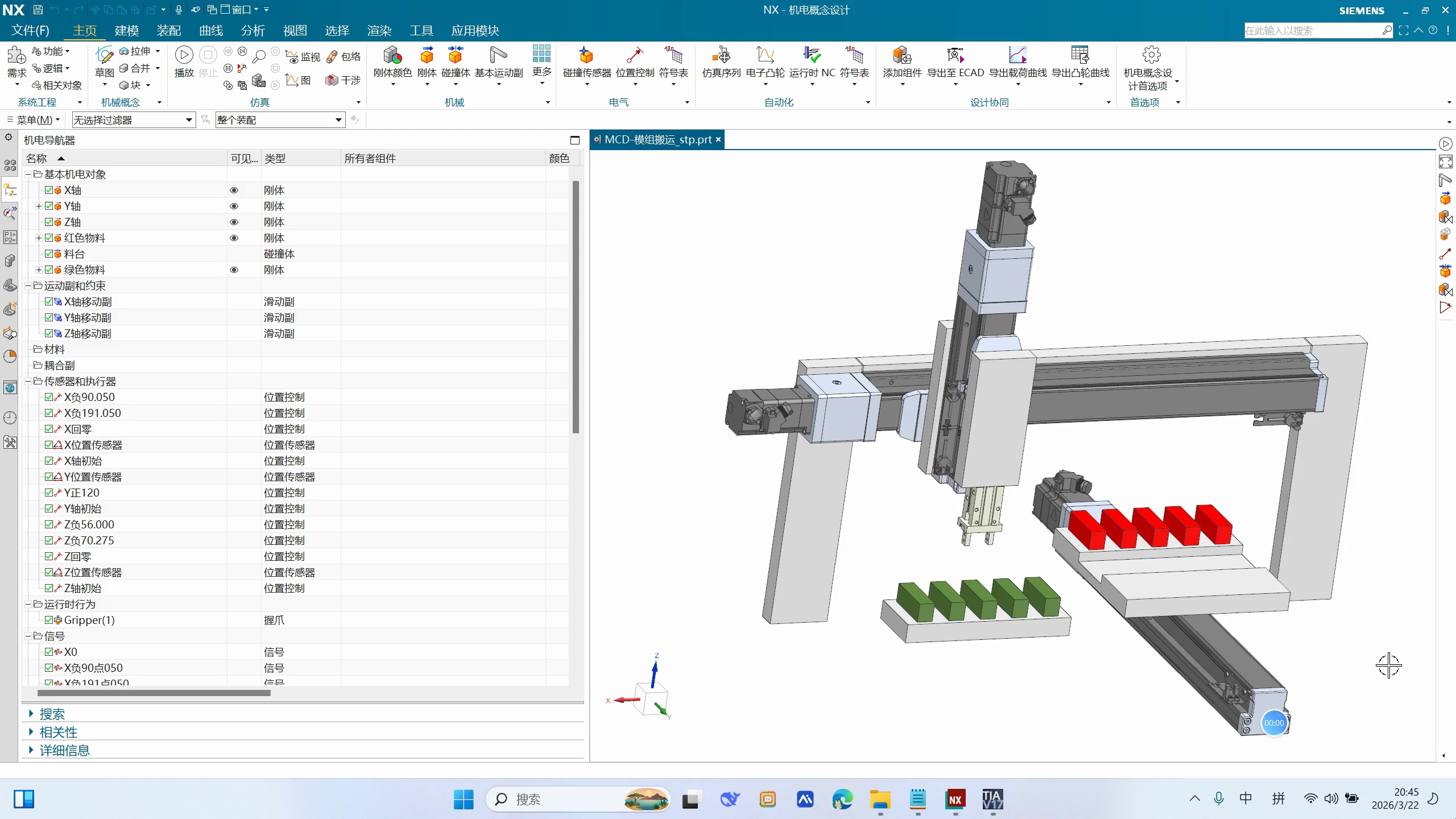This screenshot has width=1456, height=819.
Task: Open the 文件(F) menu
Action: [x=30, y=30]
